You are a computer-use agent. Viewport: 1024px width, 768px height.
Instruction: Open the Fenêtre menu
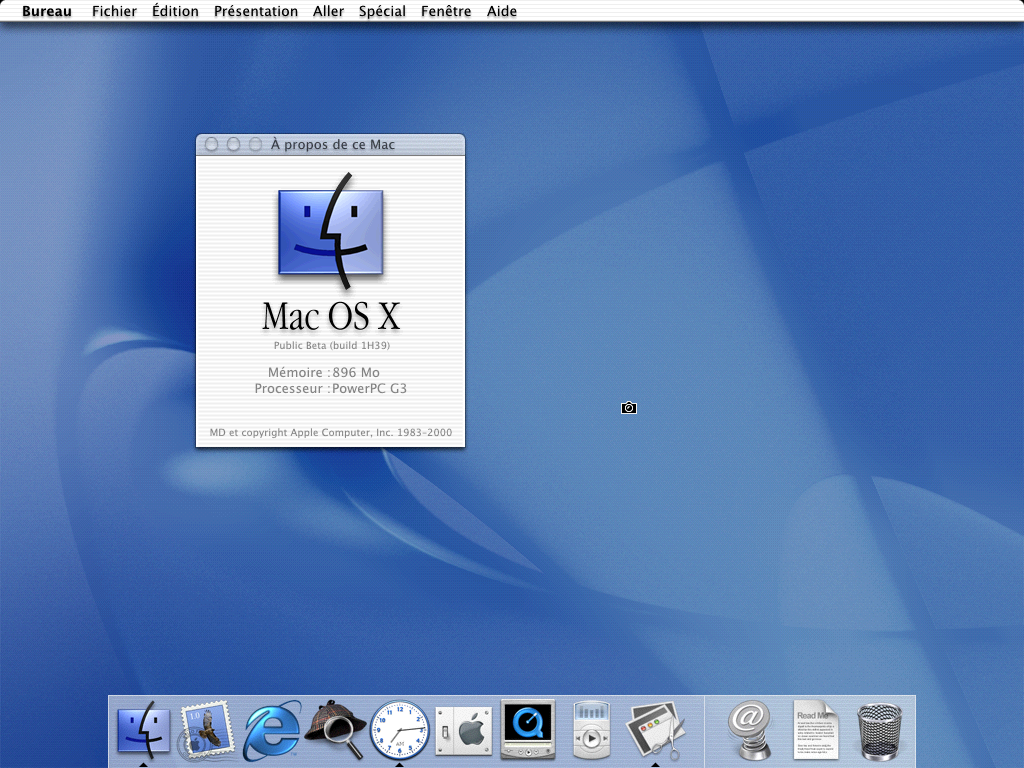pyautogui.click(x=446, y=11)
